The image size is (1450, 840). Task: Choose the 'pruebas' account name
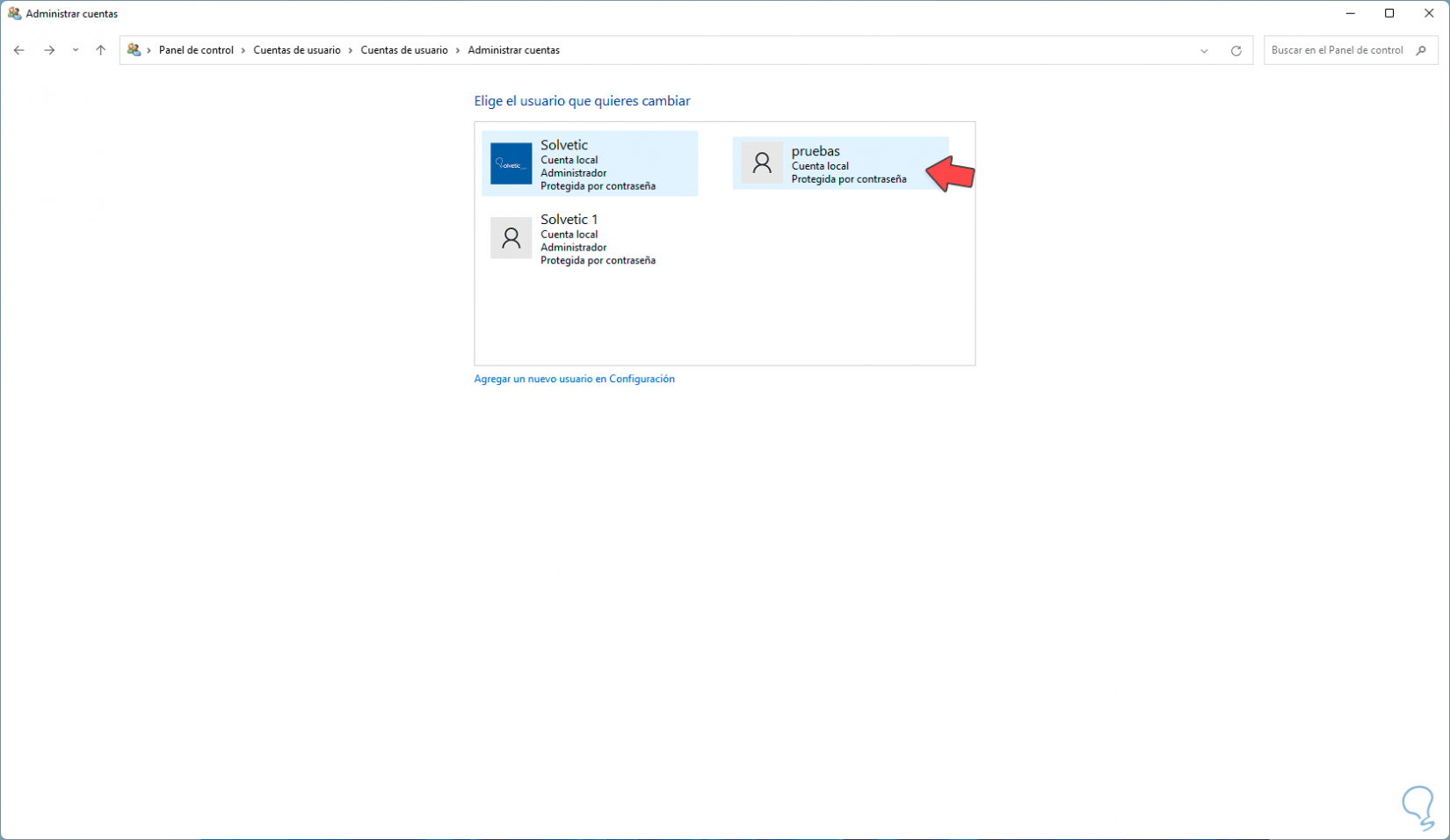point(816,151)
